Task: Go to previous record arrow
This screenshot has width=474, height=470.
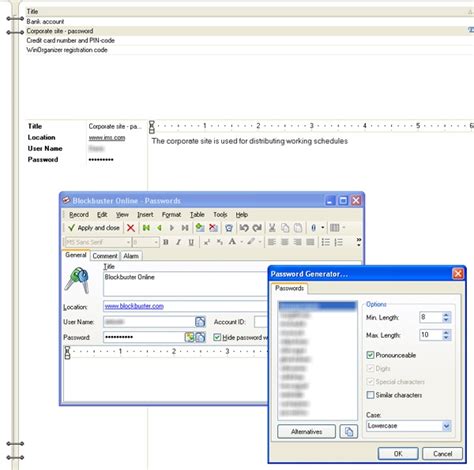Action: pos(159,228)
